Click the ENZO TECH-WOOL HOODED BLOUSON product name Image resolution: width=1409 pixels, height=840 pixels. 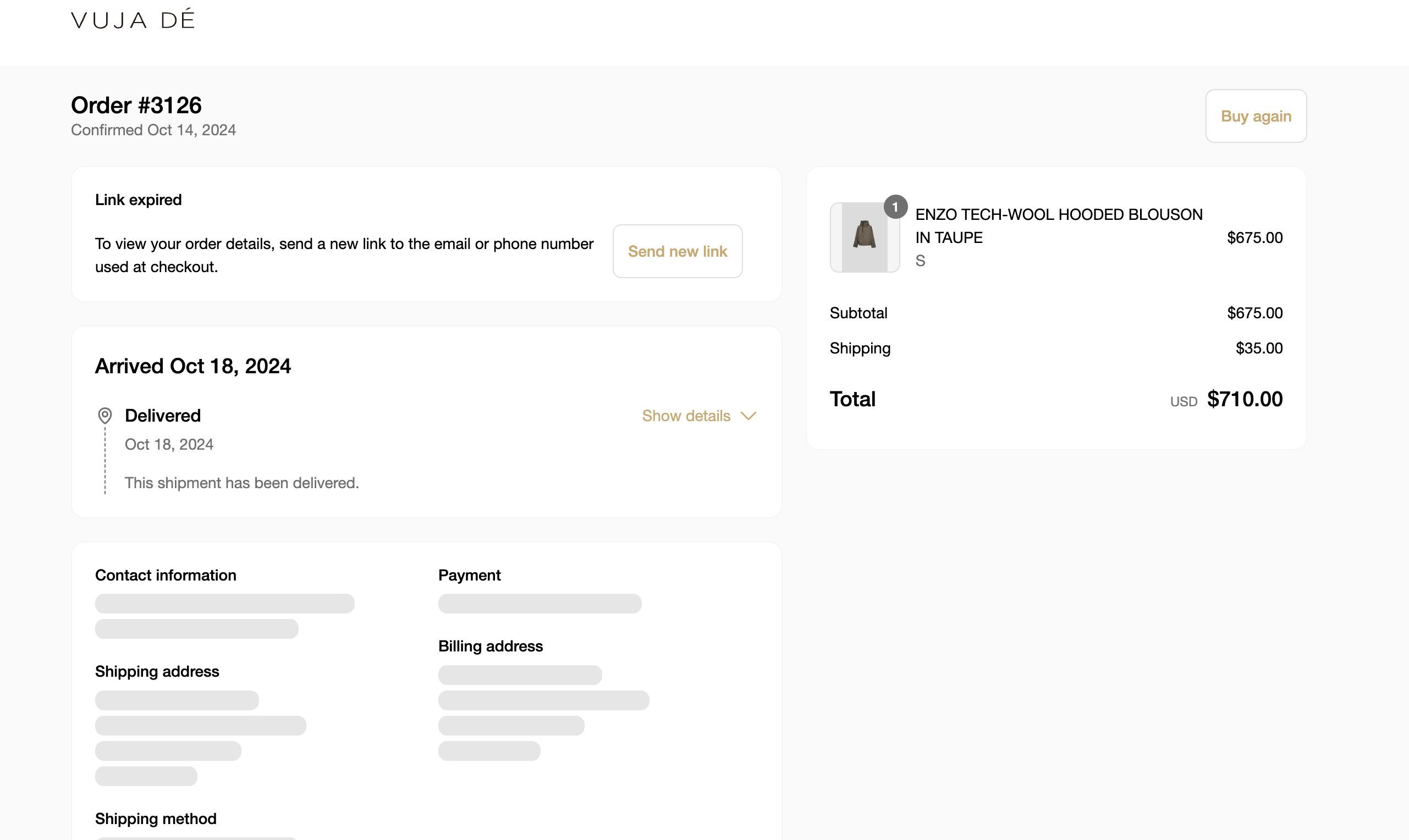pyautogui.click(x=1059, y=226)
